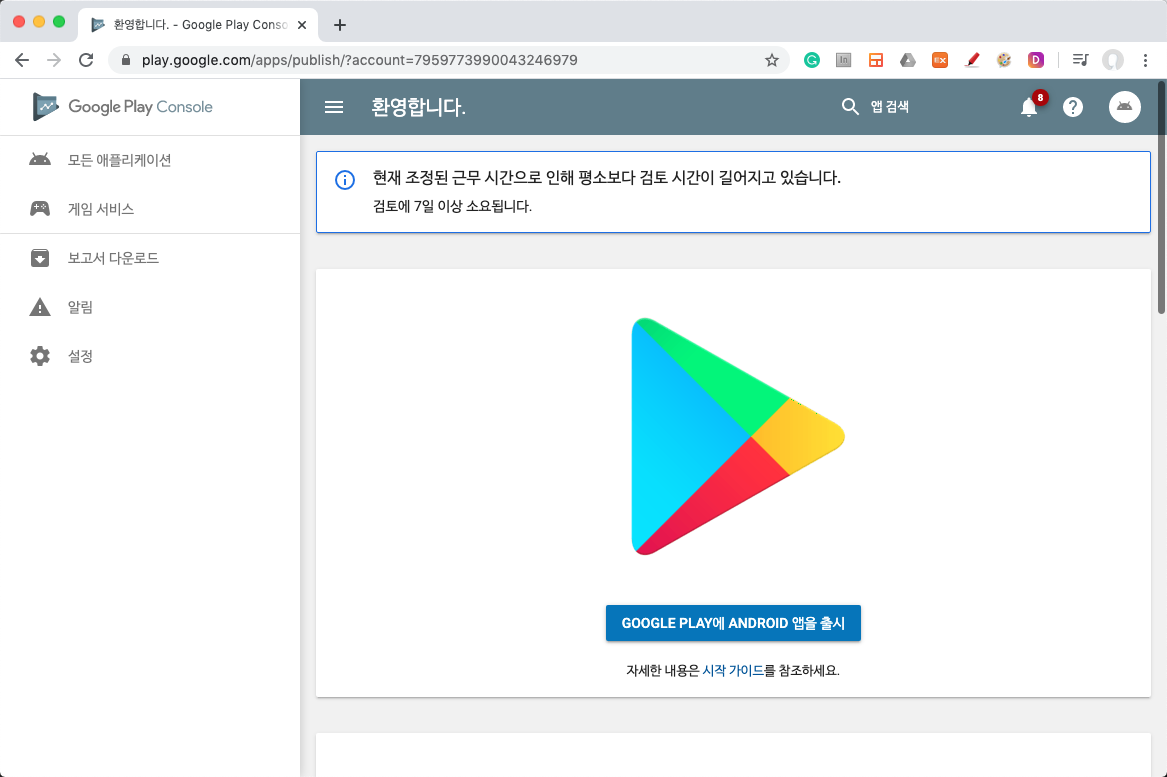
Task: Click the Google Drive extension icon
Action: (x=908, y=60)
